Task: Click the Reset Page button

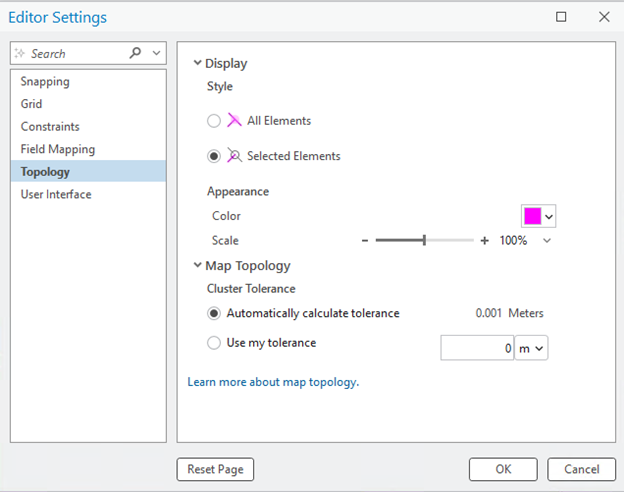Action: point(215,469)
